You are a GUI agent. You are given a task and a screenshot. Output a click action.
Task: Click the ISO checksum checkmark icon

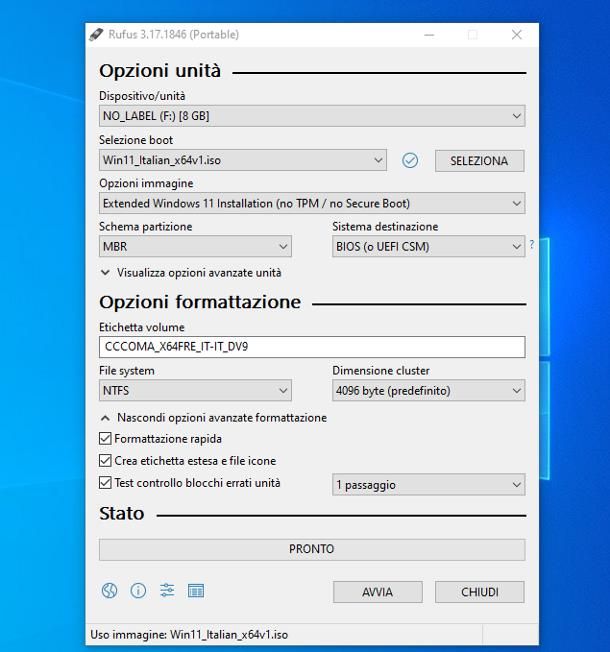coord(410,161)
